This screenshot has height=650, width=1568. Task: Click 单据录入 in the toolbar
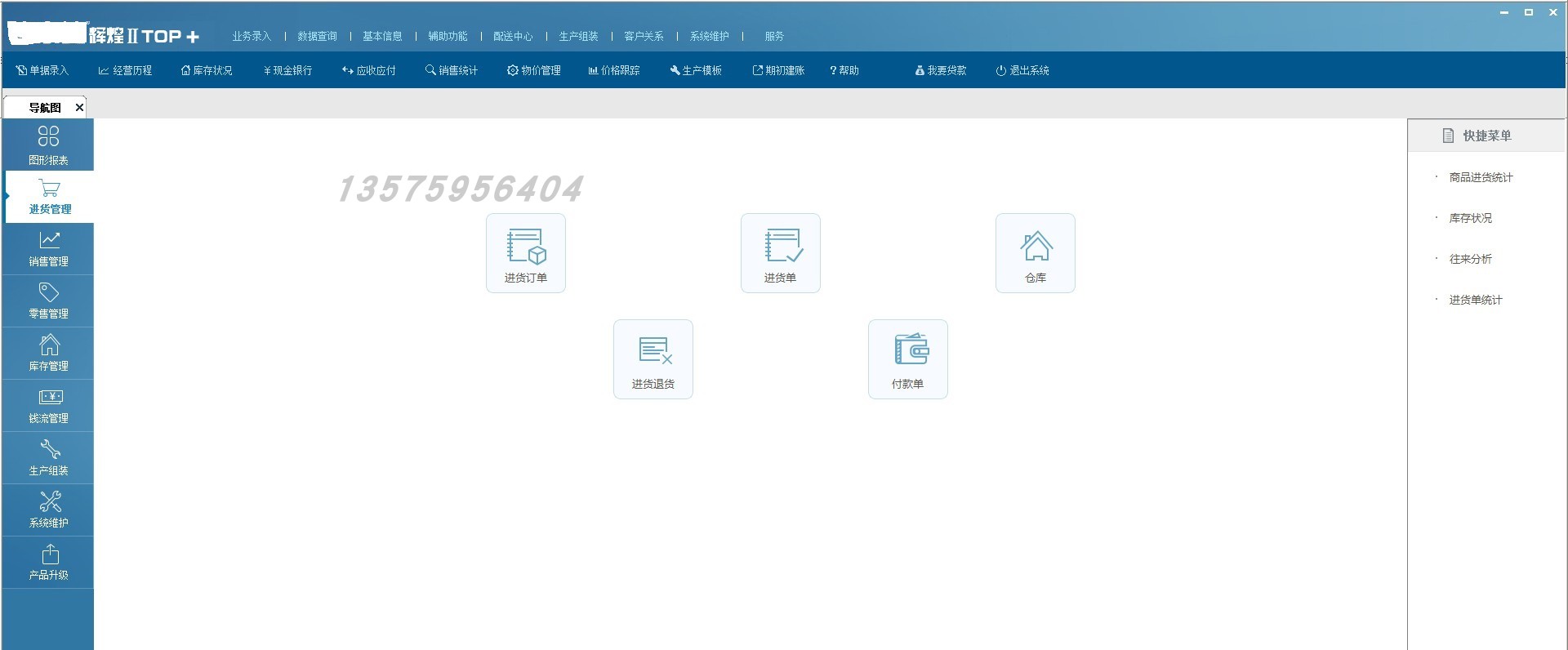click(42, 71)
